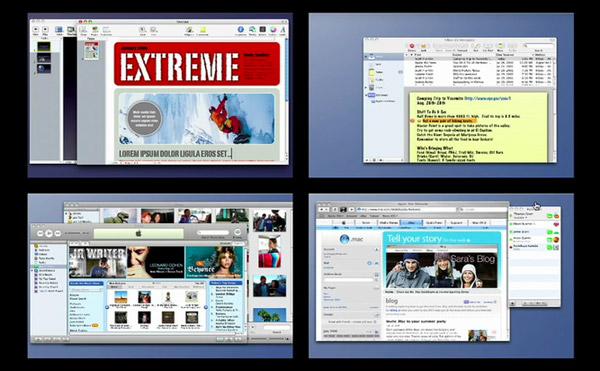Select first slide thumbnail in Keynote navigator

[x=44, y=47]
